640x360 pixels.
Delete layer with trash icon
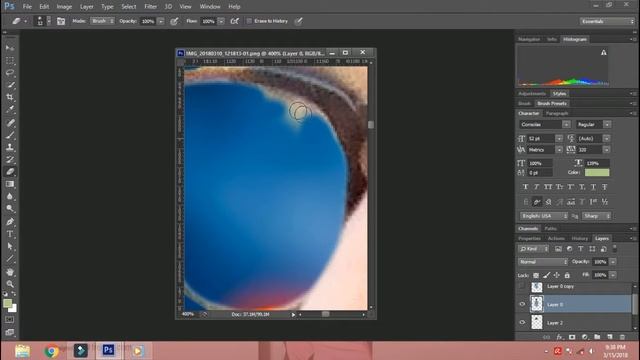(x=622, y=337)
